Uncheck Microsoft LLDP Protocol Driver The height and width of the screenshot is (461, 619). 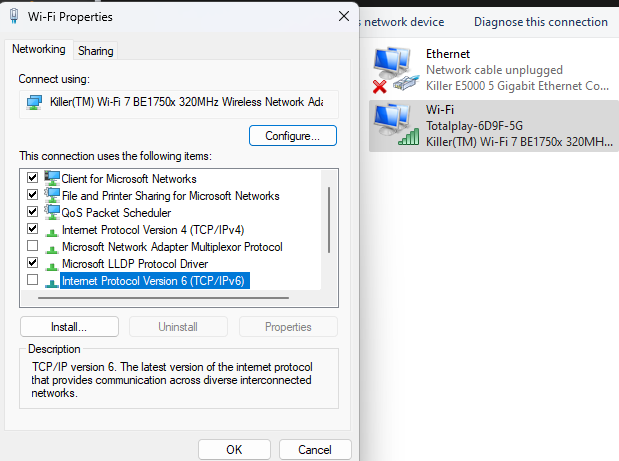coord(32,262)
